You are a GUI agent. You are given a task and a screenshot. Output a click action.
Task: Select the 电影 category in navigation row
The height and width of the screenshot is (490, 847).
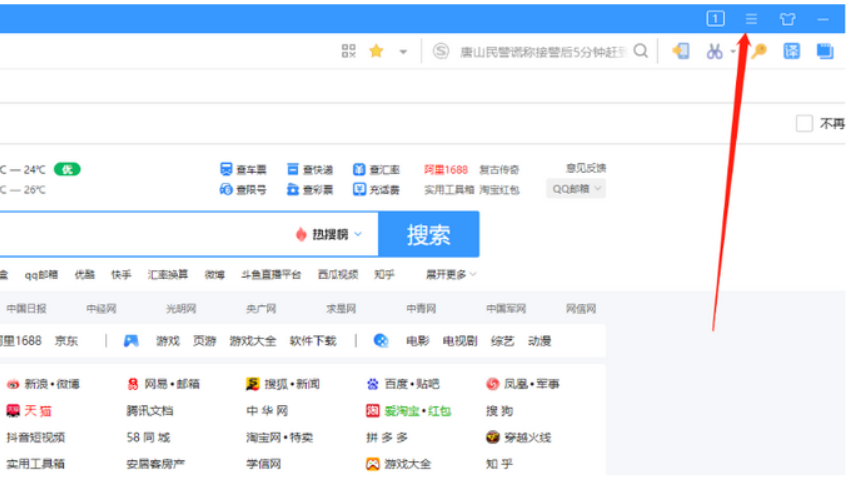coord(417,341)
